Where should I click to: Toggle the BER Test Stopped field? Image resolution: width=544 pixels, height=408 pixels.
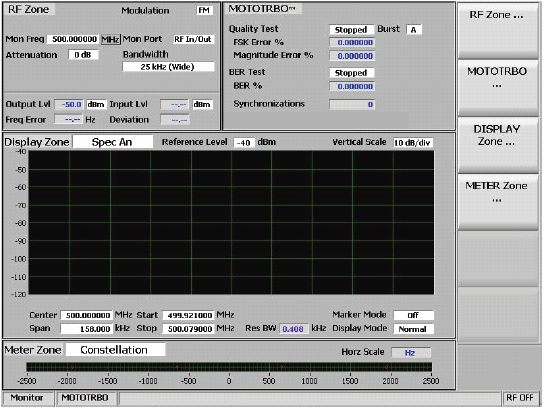point(351,73)
